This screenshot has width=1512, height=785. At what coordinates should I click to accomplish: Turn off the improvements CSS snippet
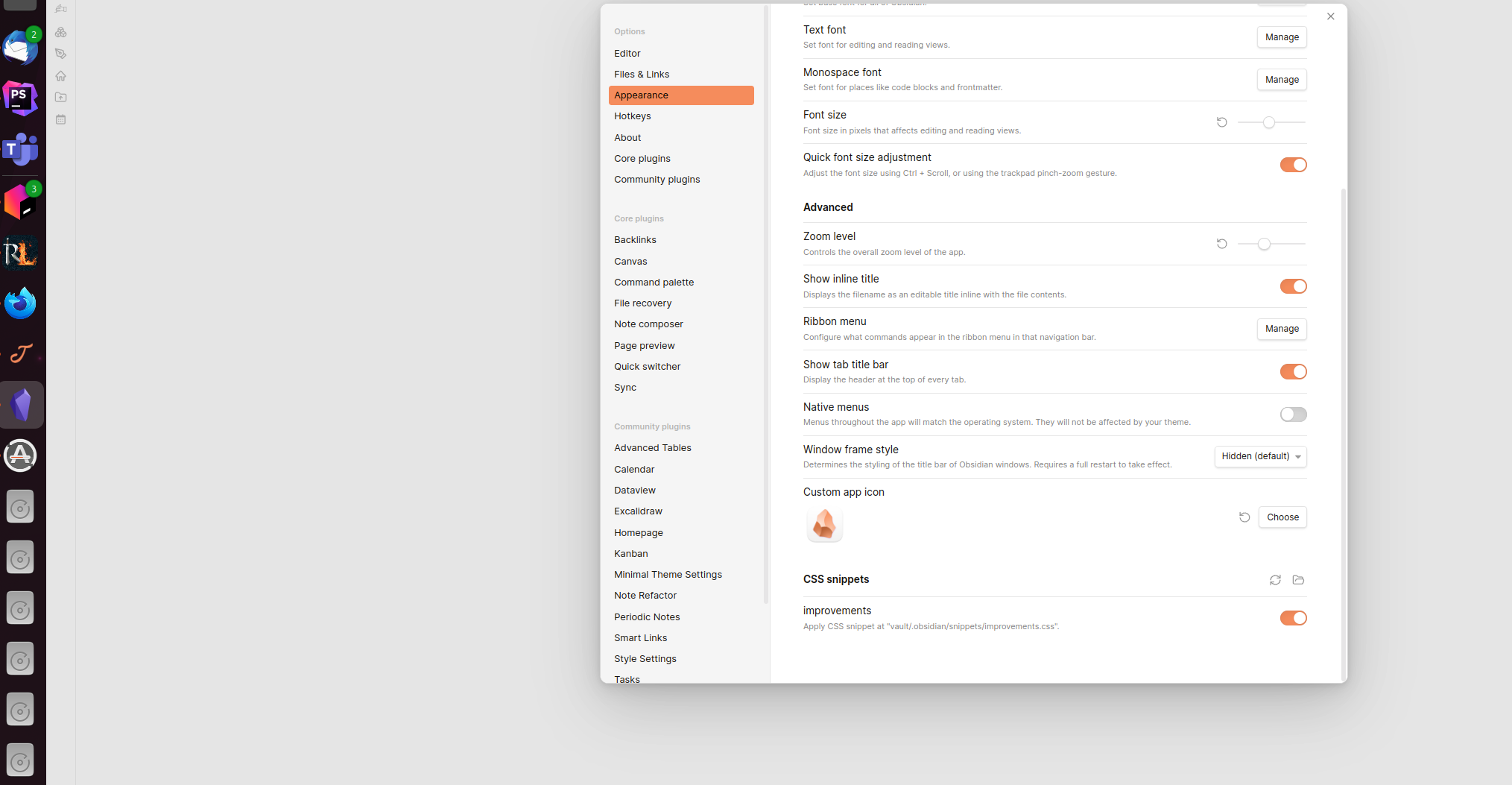(x=1293, y=618)
